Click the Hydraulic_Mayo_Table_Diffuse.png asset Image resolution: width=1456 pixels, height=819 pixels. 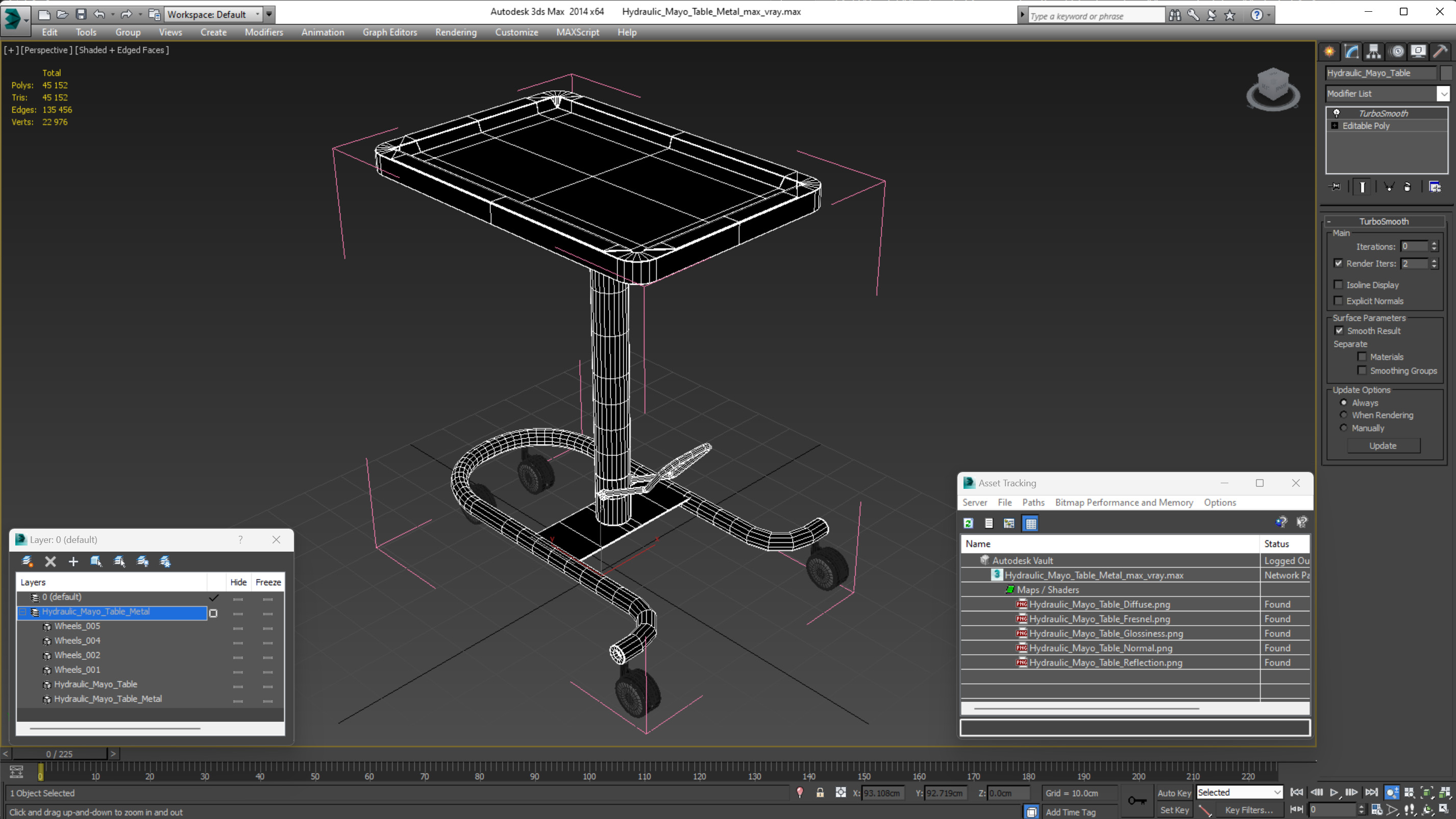point(1098,604)
